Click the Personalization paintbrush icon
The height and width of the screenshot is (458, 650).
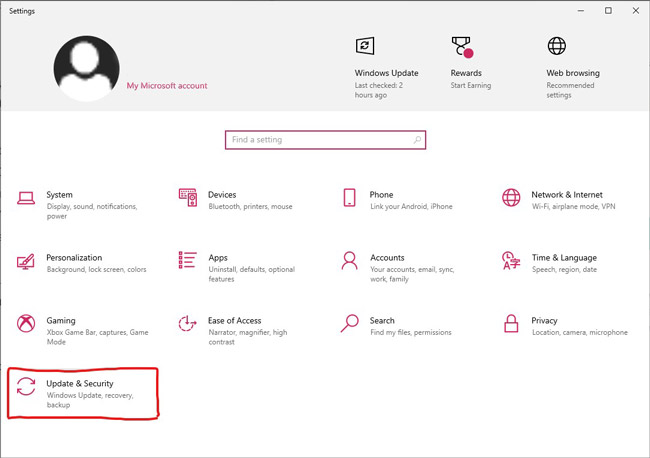26,262
